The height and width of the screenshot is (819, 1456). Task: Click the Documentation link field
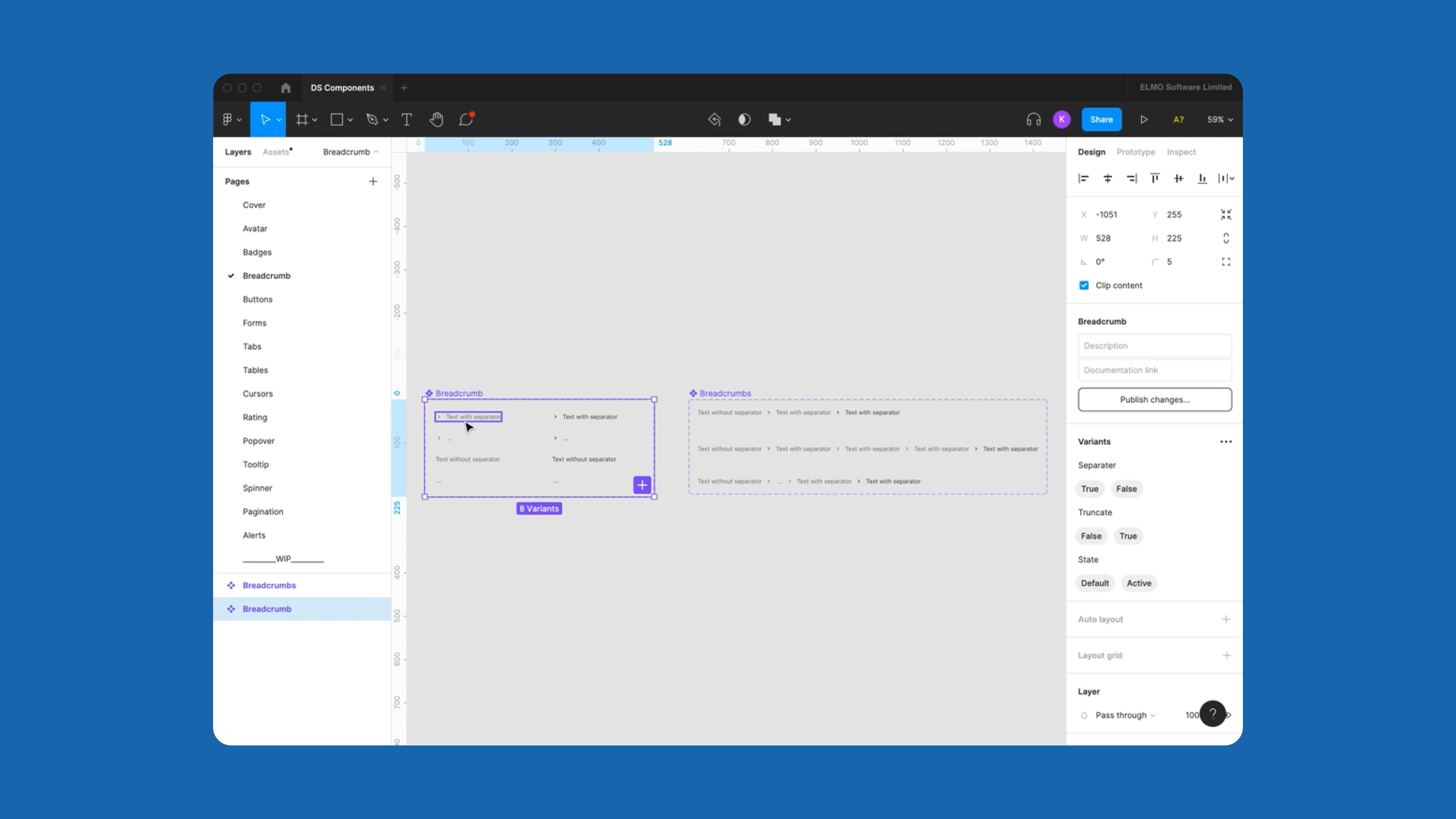point(1155,370)
